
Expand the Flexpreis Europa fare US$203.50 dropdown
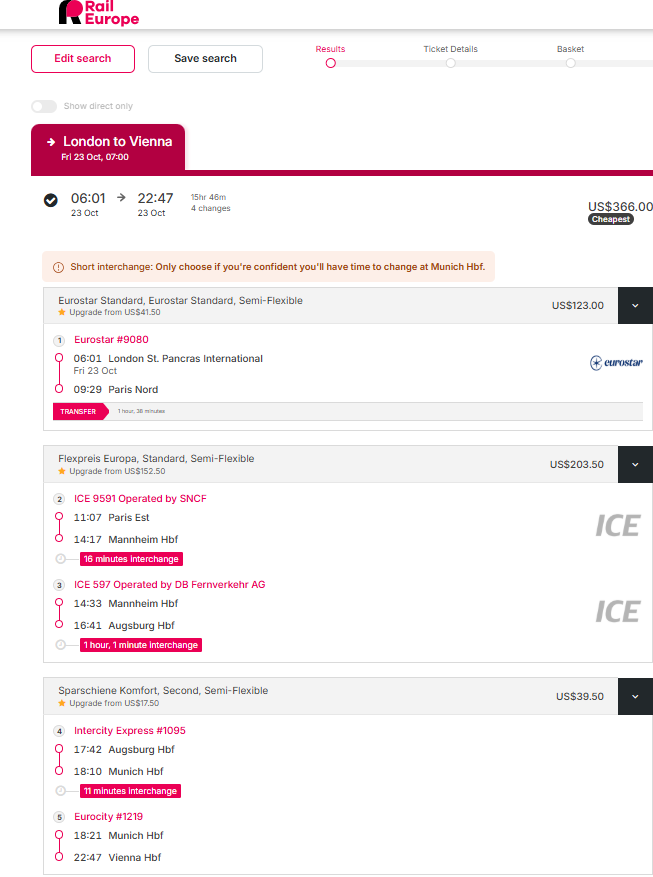[635, 464]
